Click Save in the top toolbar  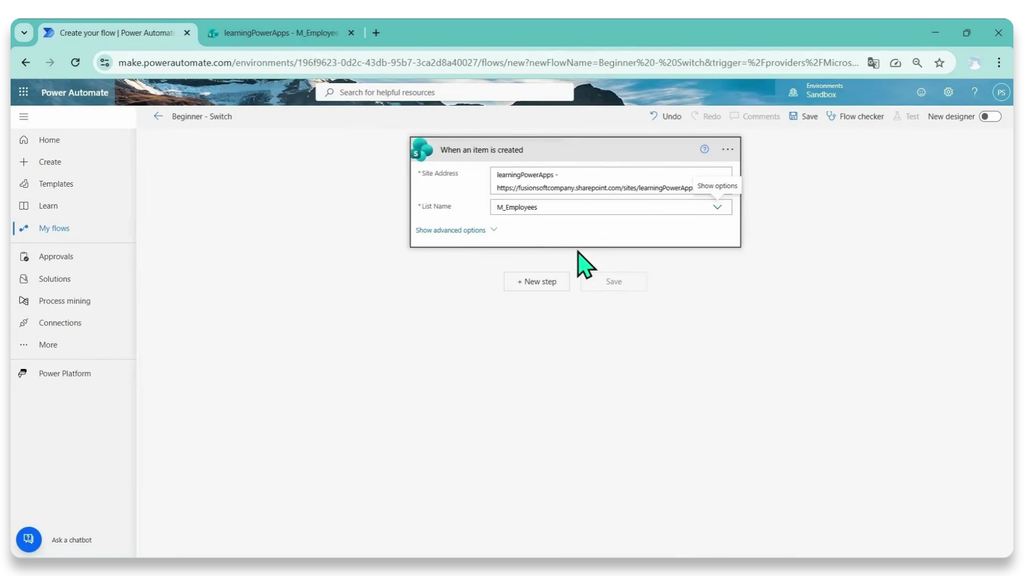[803, 116]
